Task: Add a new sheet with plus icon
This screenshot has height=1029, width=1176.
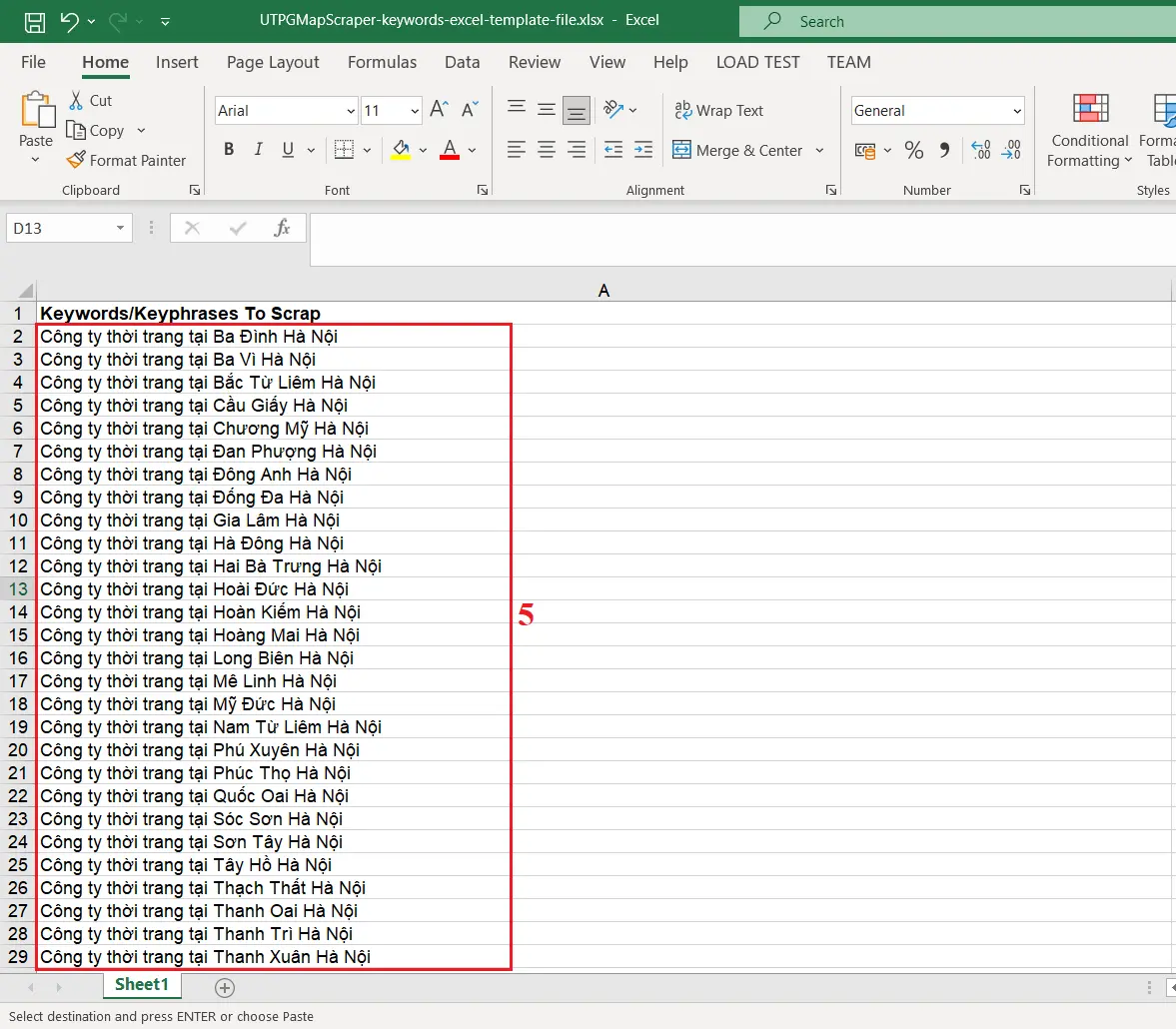Action: pyautogui.click(x=225, y=987)
